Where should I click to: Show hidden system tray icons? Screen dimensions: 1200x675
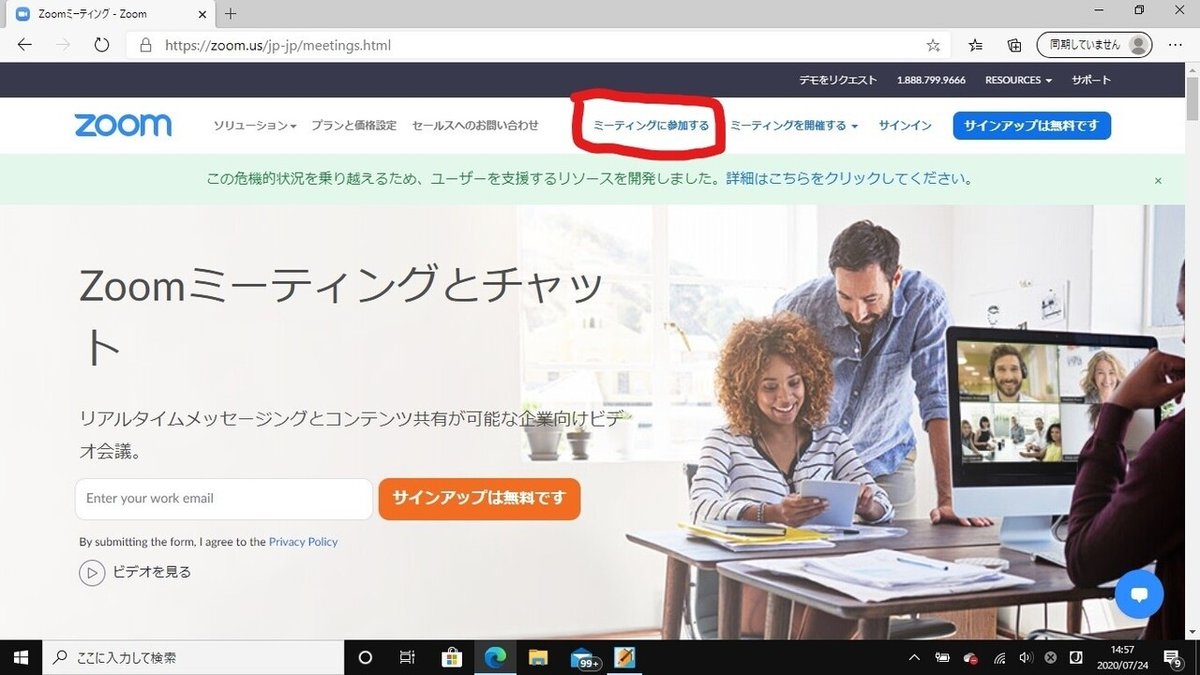914,658
